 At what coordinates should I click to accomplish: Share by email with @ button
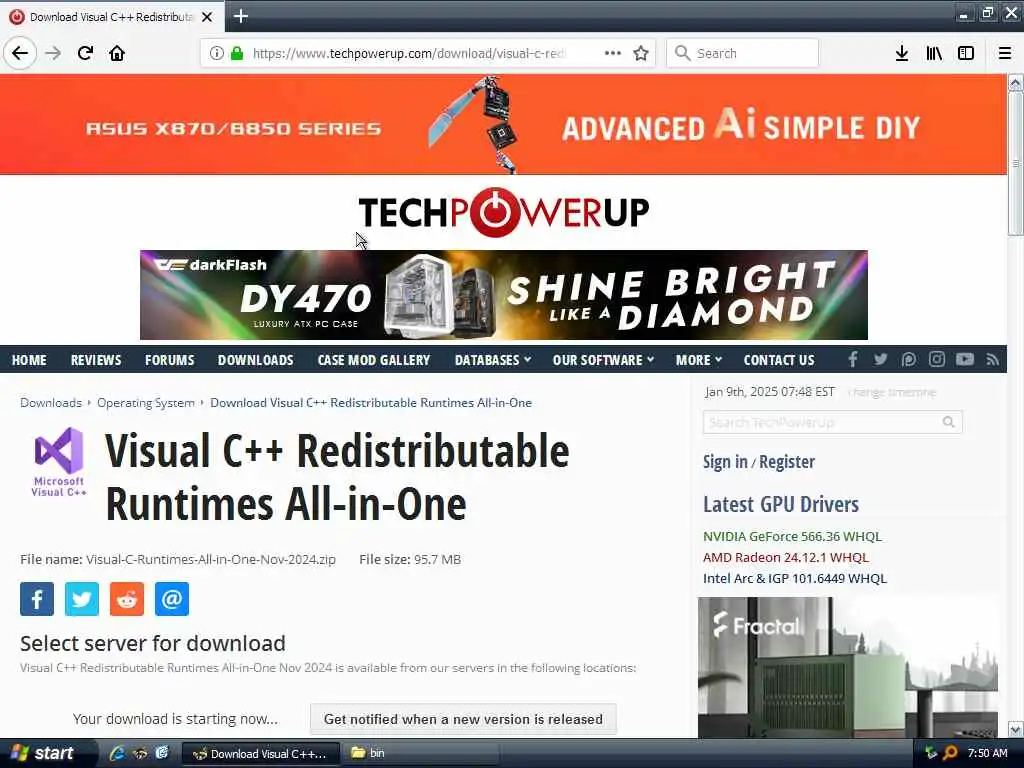(x=172, y=599)
